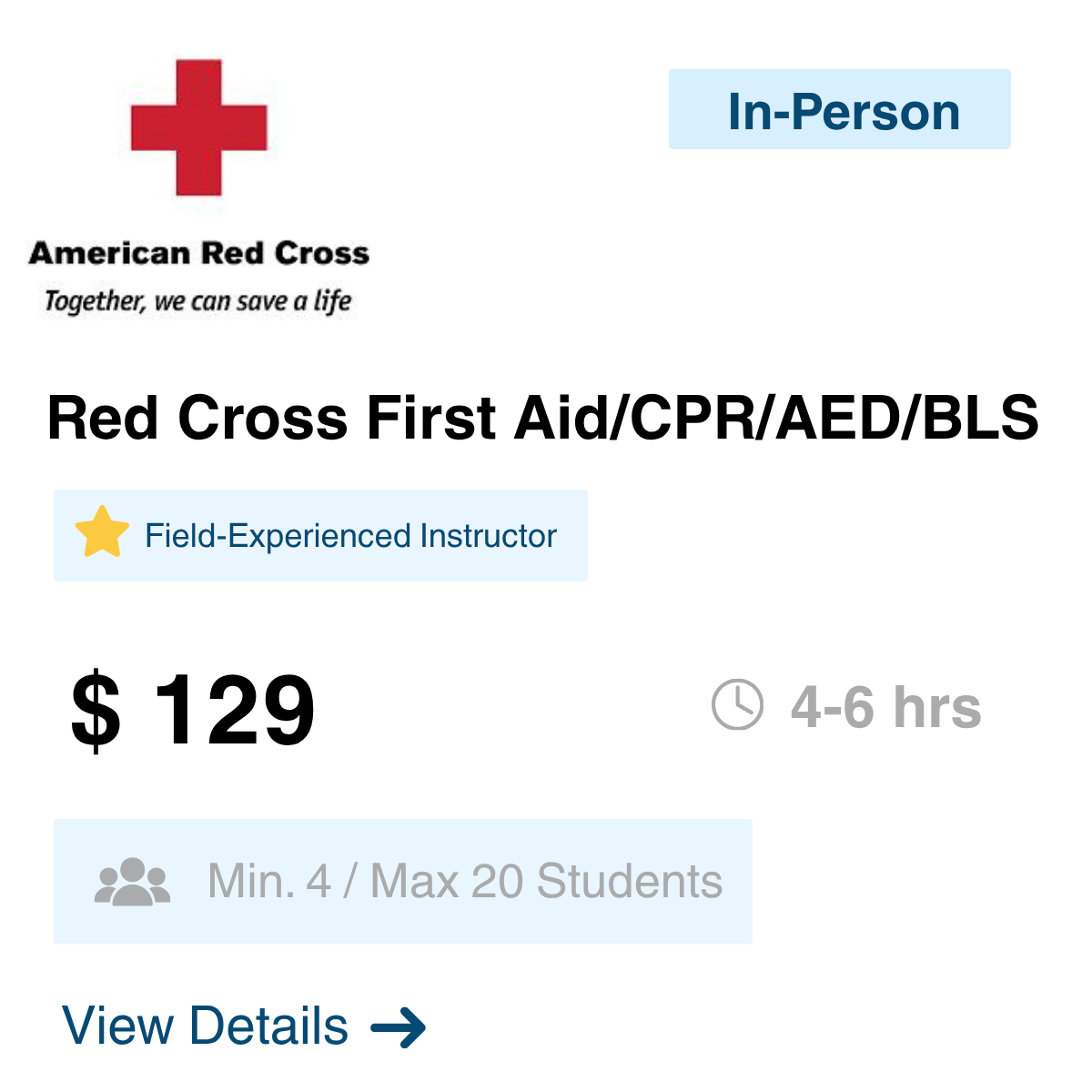Click the American Red Cross logo image
This screenshot has height=1092, width=1092.
[198, 187]
